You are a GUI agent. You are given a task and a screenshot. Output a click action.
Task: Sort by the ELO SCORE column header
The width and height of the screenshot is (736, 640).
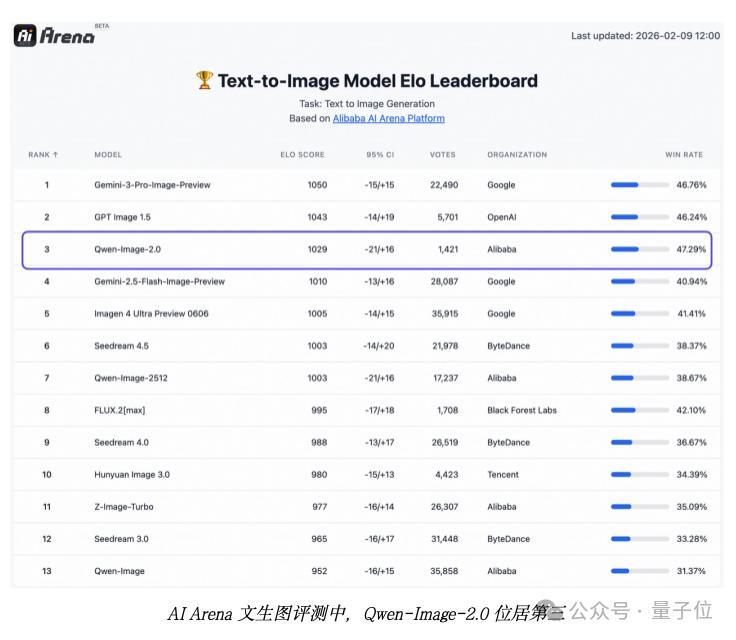302,155
